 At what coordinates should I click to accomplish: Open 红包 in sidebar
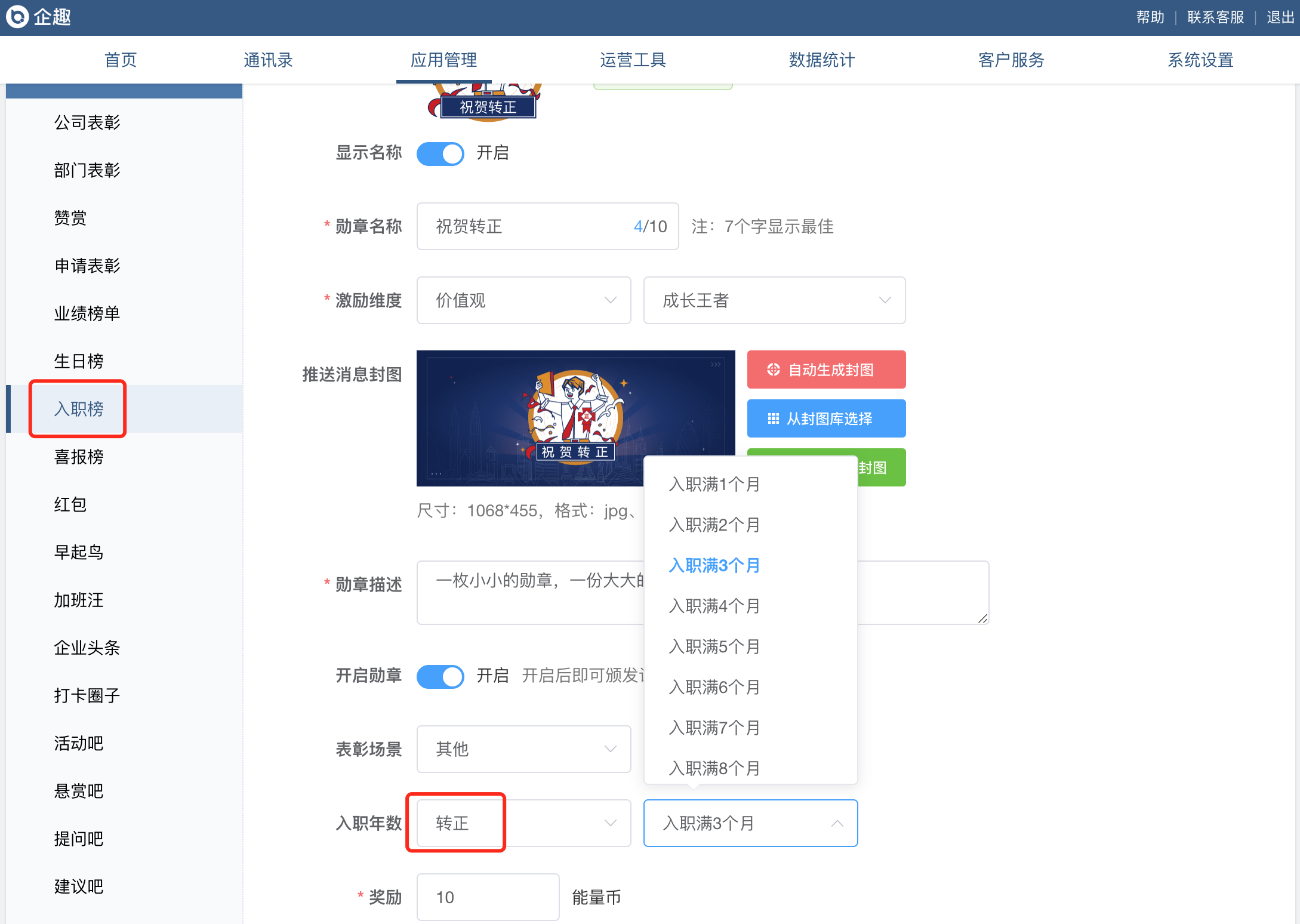(x=124, y=504)
